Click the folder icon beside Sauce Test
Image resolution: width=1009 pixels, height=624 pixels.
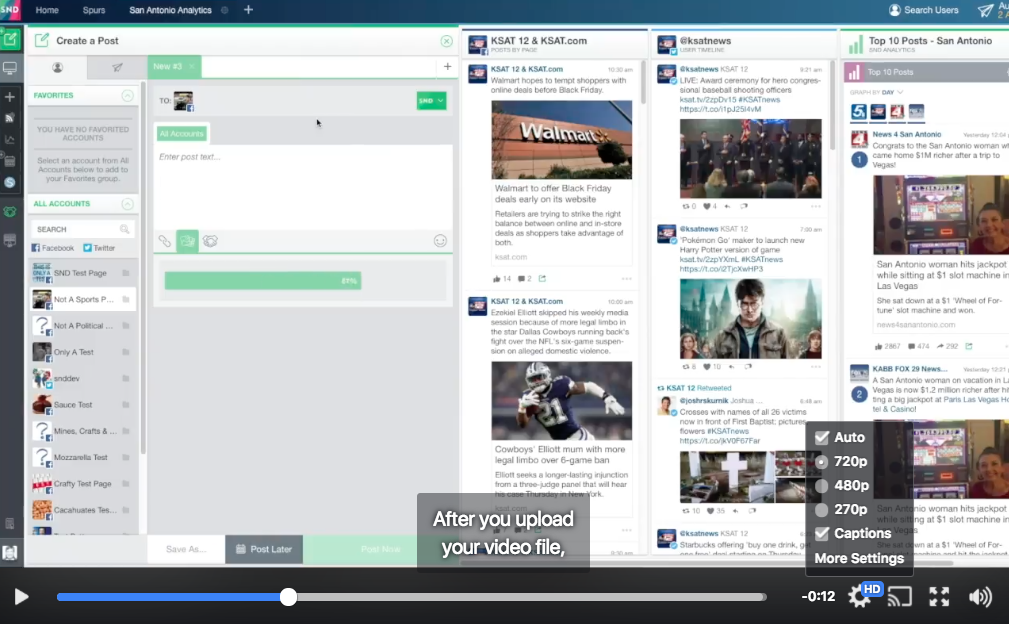[125, 405]
